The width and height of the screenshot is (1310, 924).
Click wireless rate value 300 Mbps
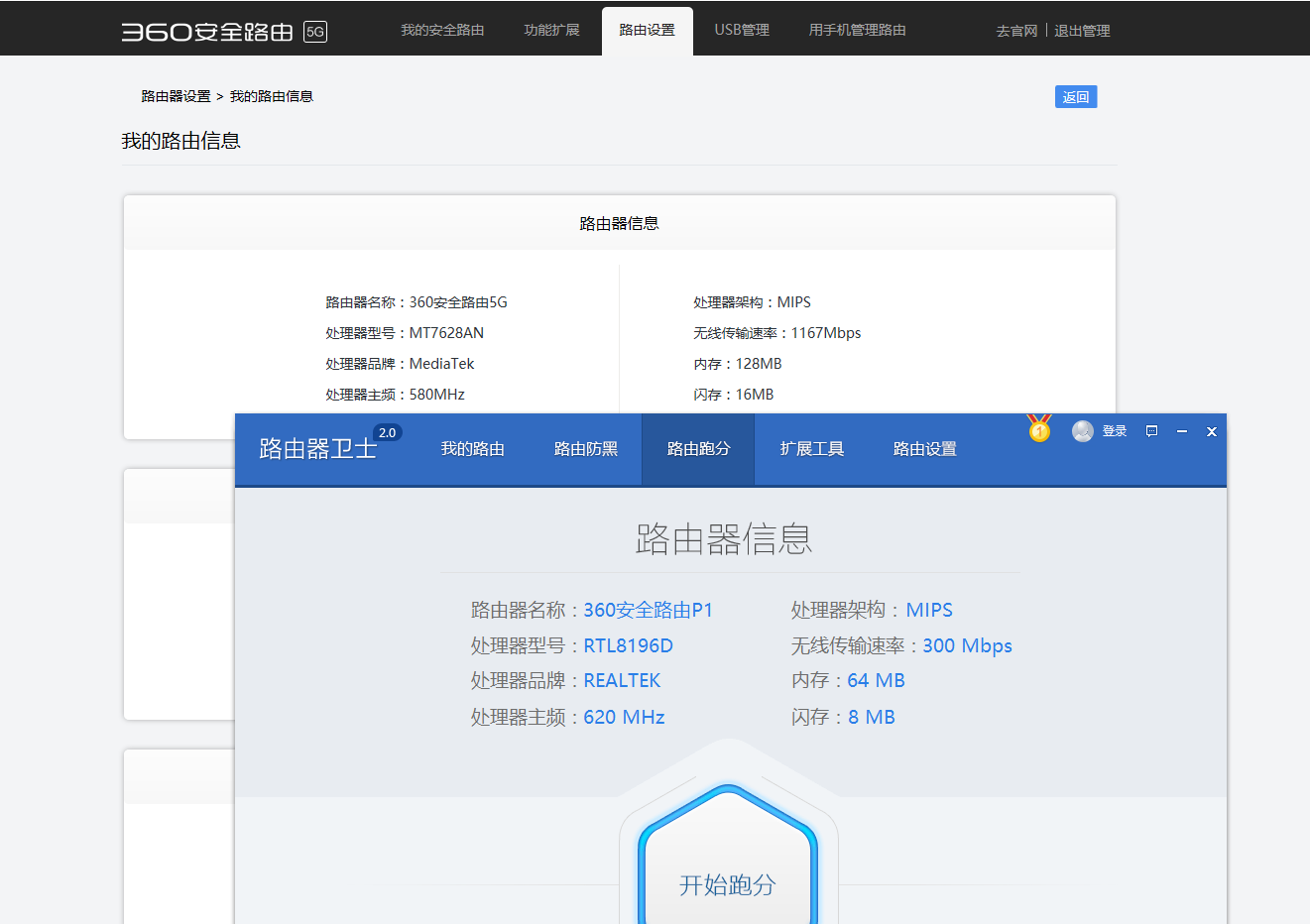[967, 645]
